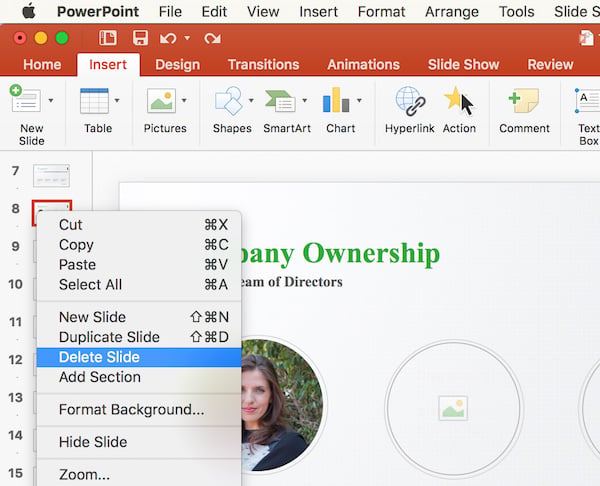Add a Comment with ribbon icon

click(x=524, y=101)
